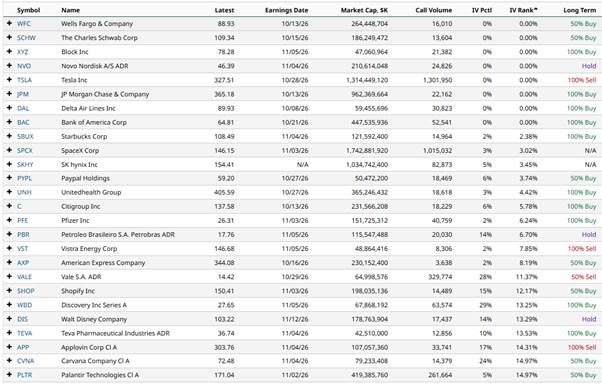Expand the DIS row plus icon
The image size is (602, 384).
(x=9, y=319)
